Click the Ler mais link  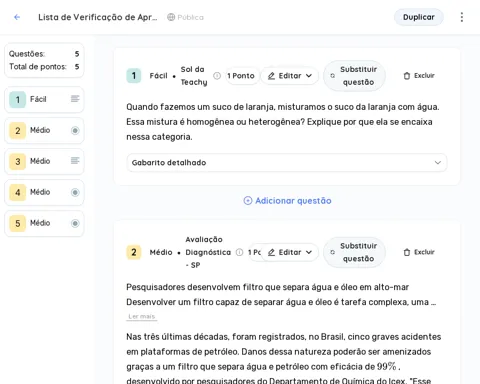[142, 316]
